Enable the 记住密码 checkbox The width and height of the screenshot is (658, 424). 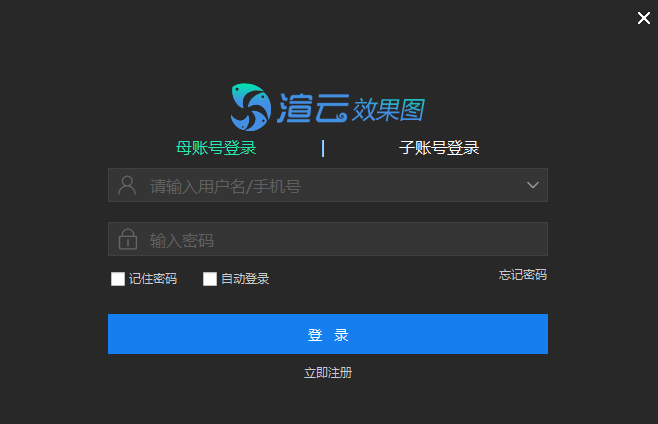(118, 279)
